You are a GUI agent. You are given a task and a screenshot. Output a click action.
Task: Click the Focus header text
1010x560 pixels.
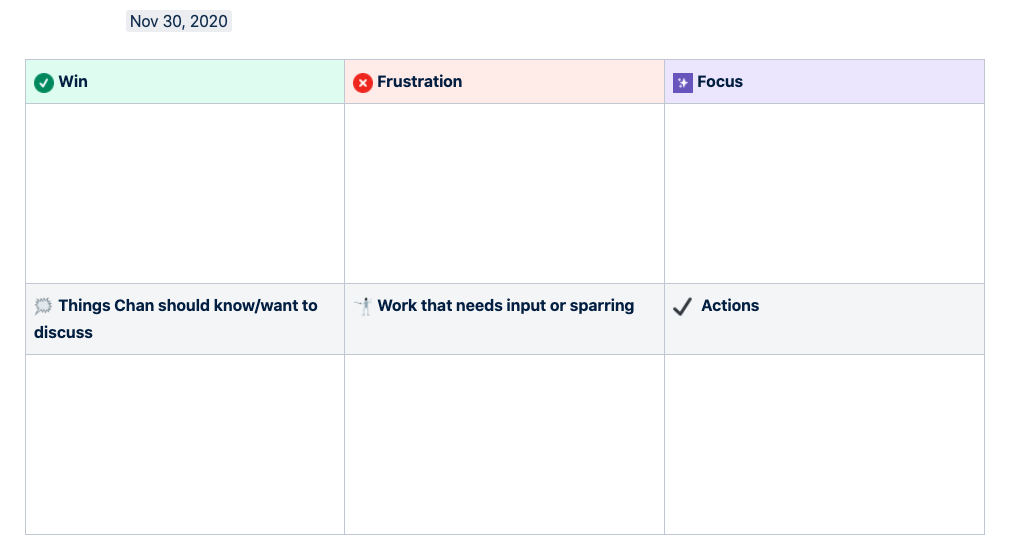tap(719, 82)
